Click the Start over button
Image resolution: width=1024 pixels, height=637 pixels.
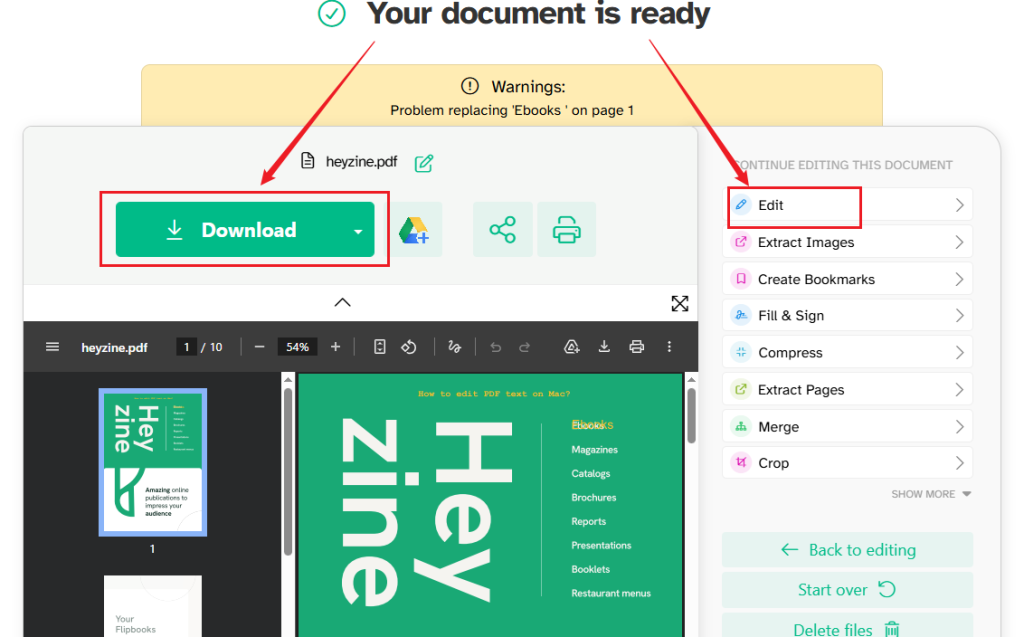848,590
